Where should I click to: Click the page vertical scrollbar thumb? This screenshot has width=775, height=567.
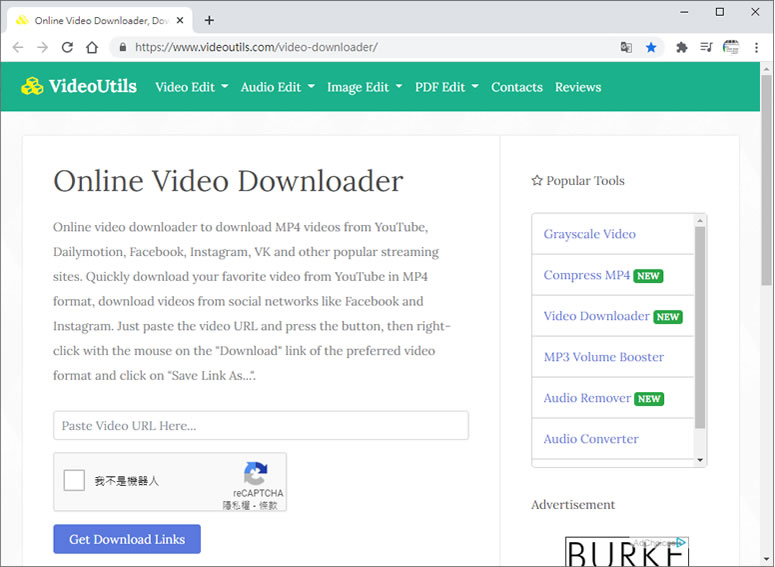(x=767, y=180)
